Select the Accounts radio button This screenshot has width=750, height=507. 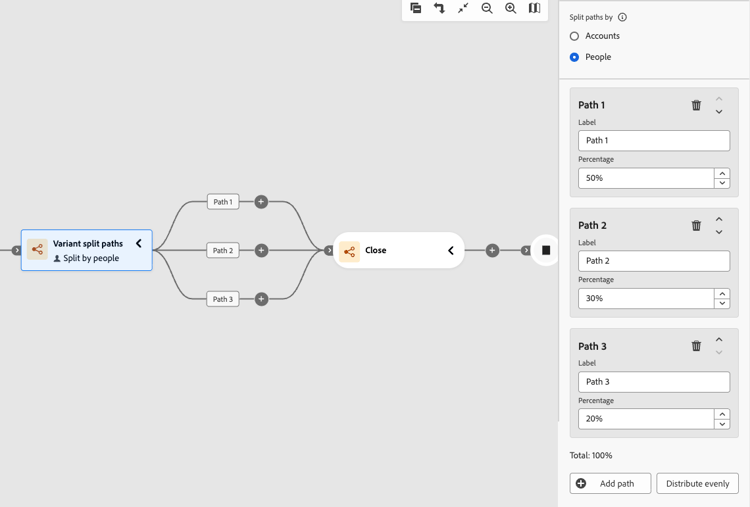[x=574, y=36]
